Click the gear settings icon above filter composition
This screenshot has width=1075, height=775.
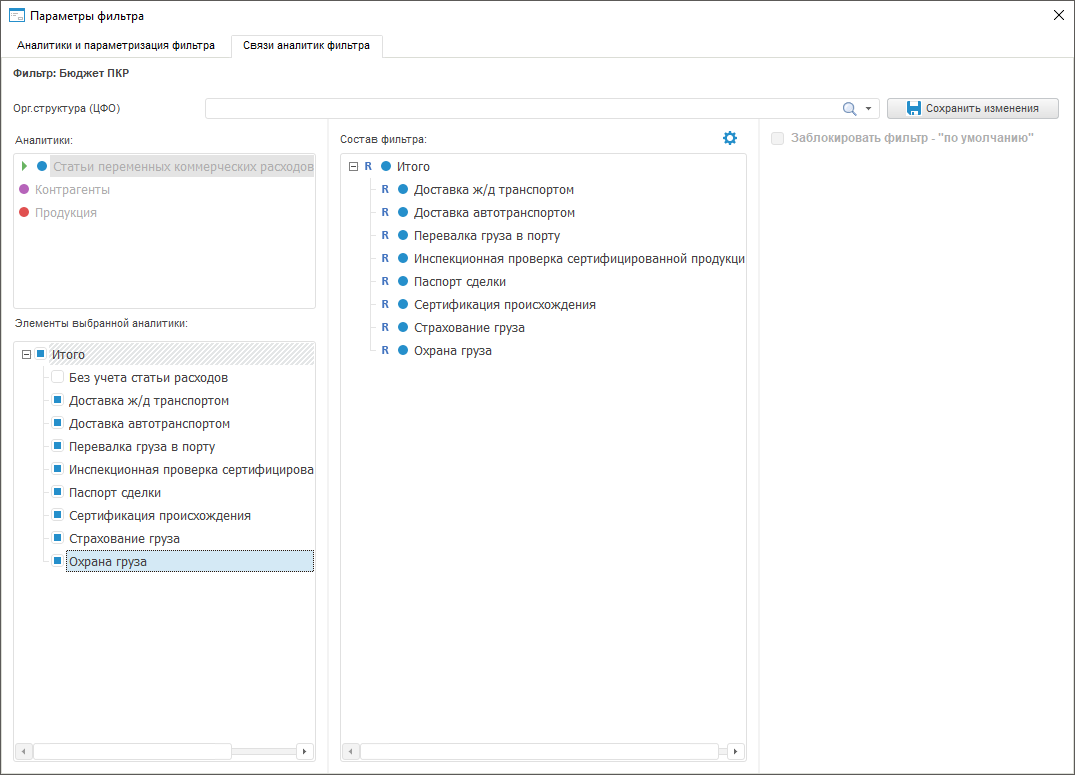pyautogui.click(x=730, y=138)
